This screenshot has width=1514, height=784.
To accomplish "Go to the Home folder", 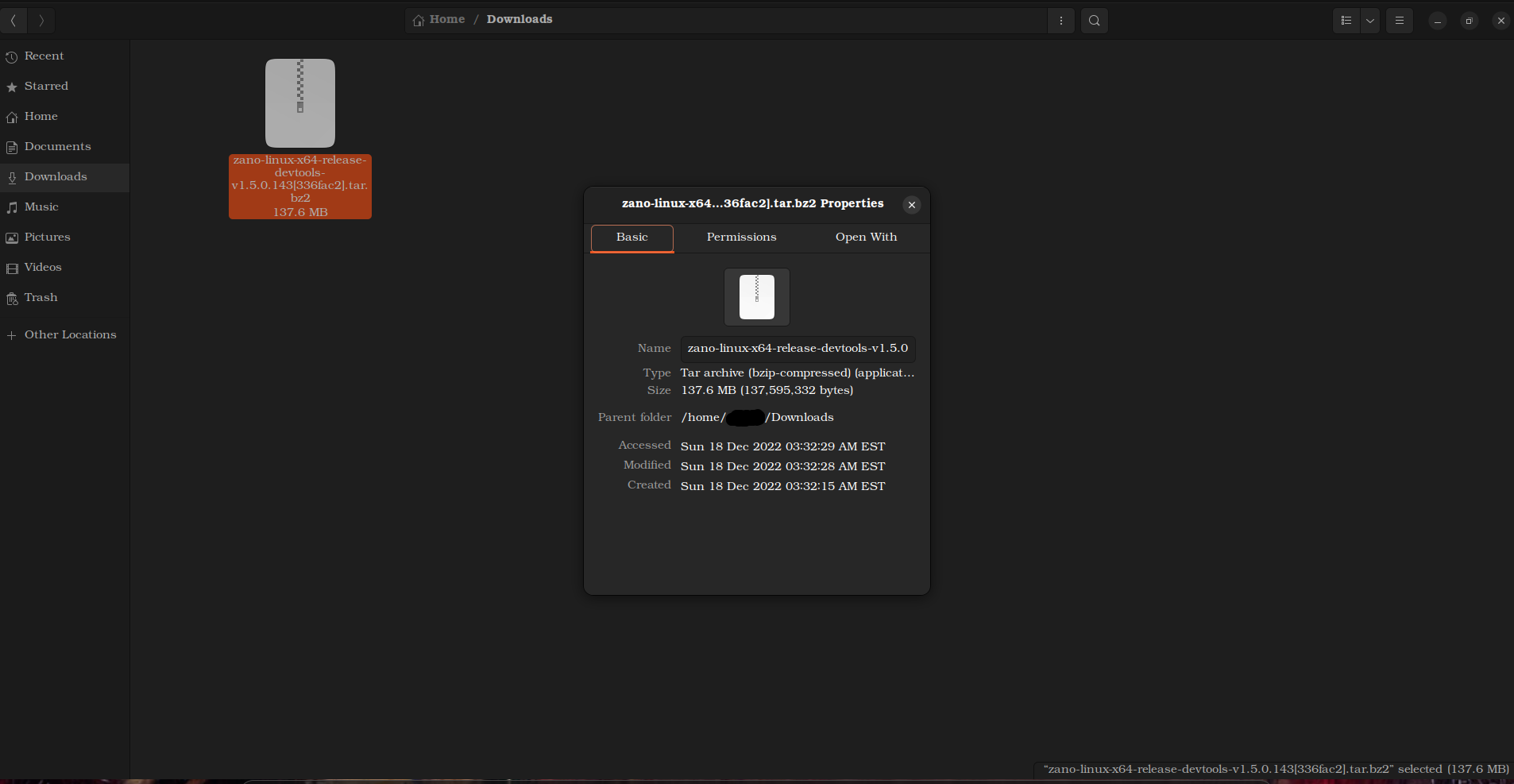I will tap(41, 116).
